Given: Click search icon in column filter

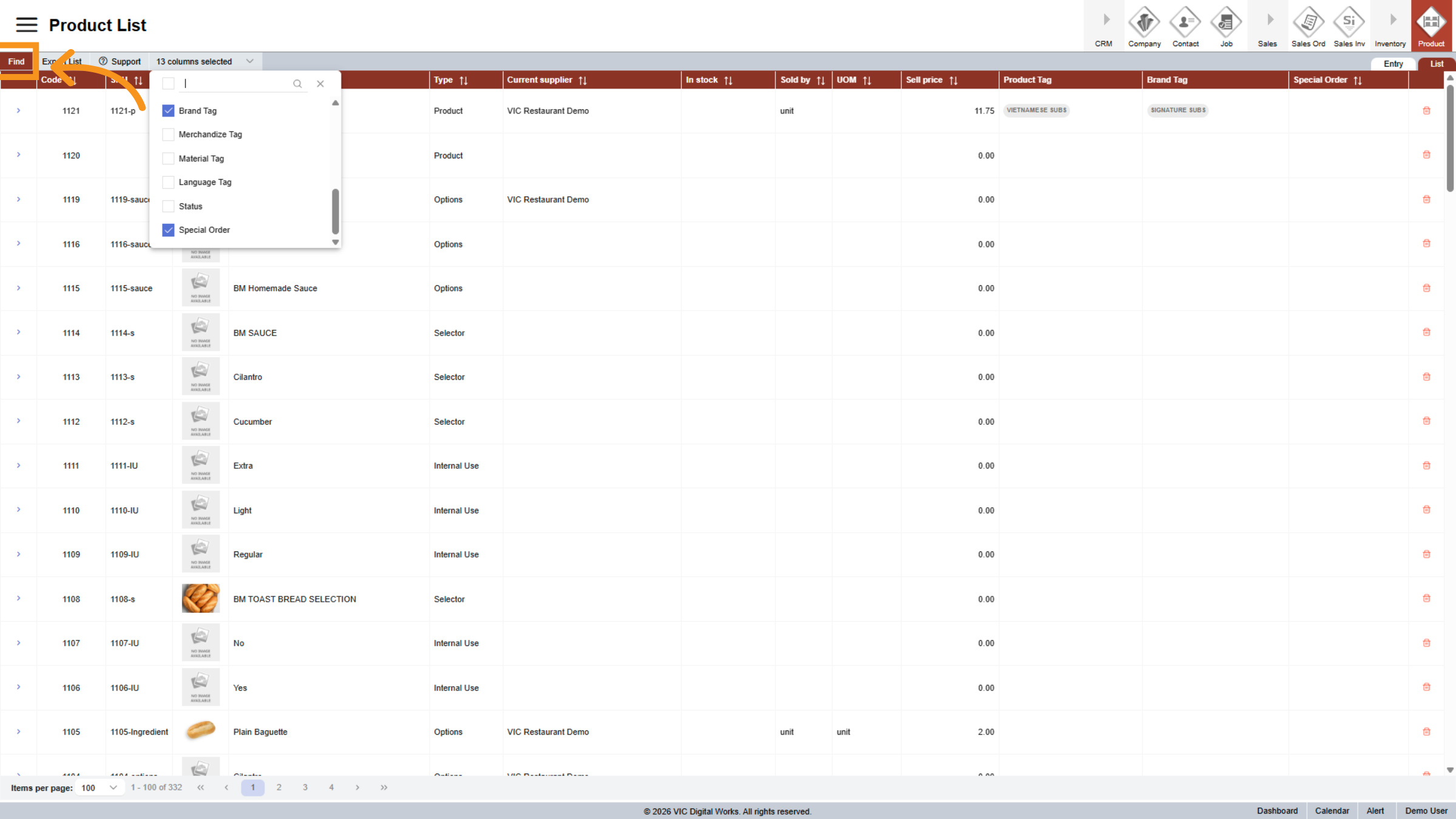Looking at the screenshot, I should [x=297, y=84].
